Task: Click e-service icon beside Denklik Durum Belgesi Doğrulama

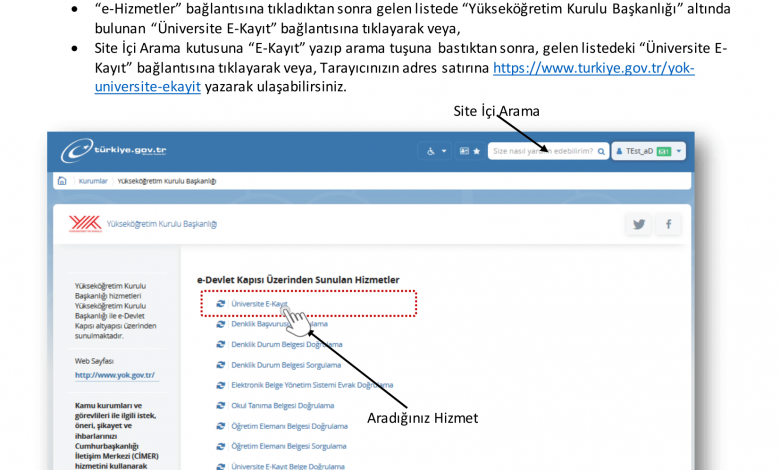Action: coord(220,344)
